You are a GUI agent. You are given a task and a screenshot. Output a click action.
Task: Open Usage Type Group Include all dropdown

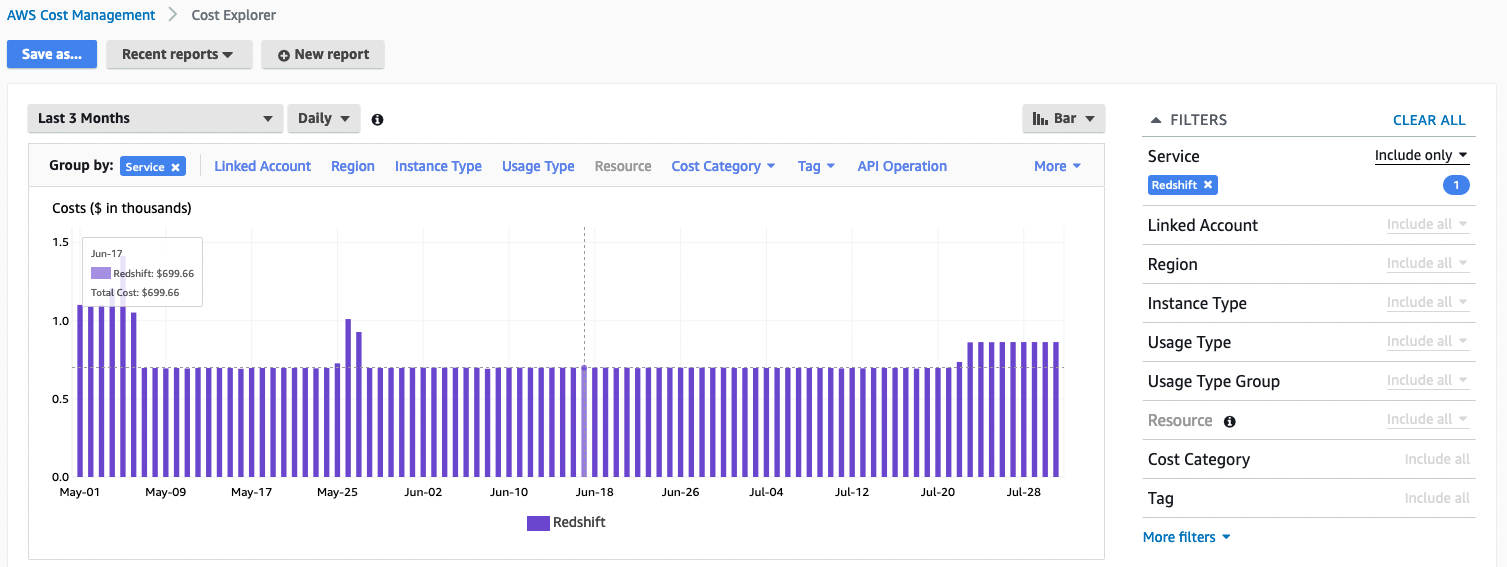[x=1428, y=380]
